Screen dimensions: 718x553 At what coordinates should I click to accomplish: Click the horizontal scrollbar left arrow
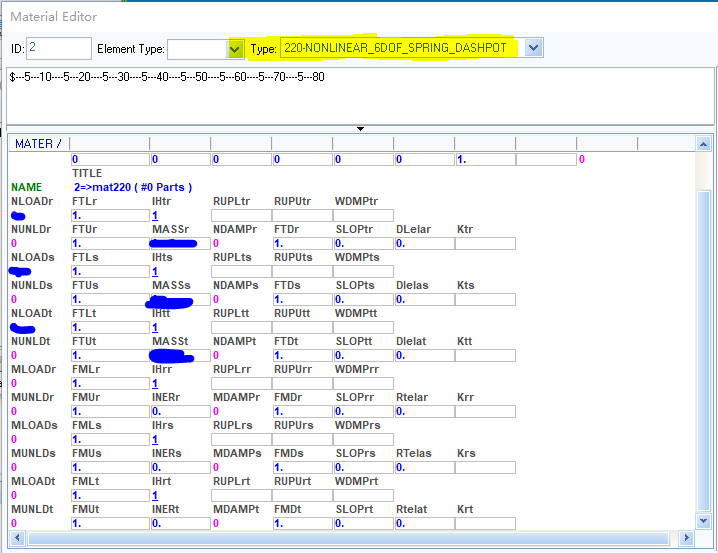(x=15, y=539)
